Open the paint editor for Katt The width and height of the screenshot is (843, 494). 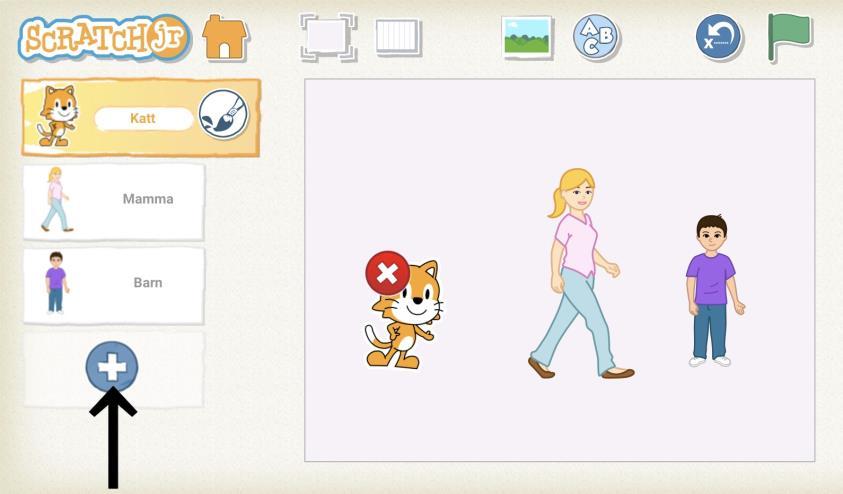(224, 114)
